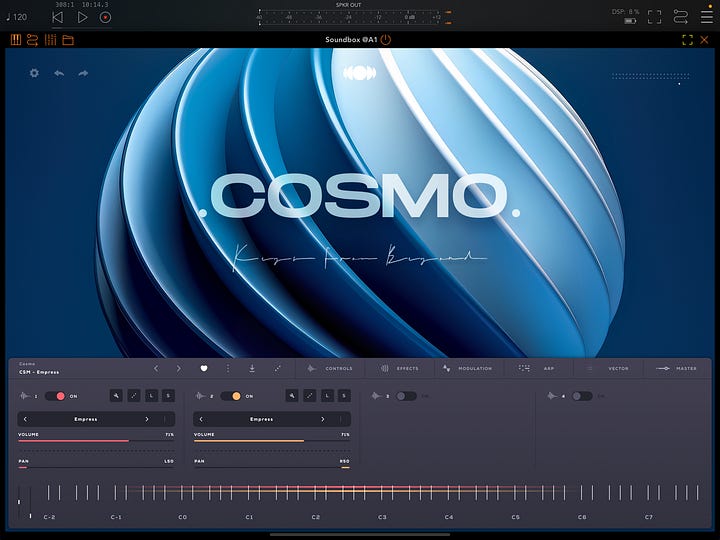
Task: Close the Soundbox plugin window
Action: point(704,40)
